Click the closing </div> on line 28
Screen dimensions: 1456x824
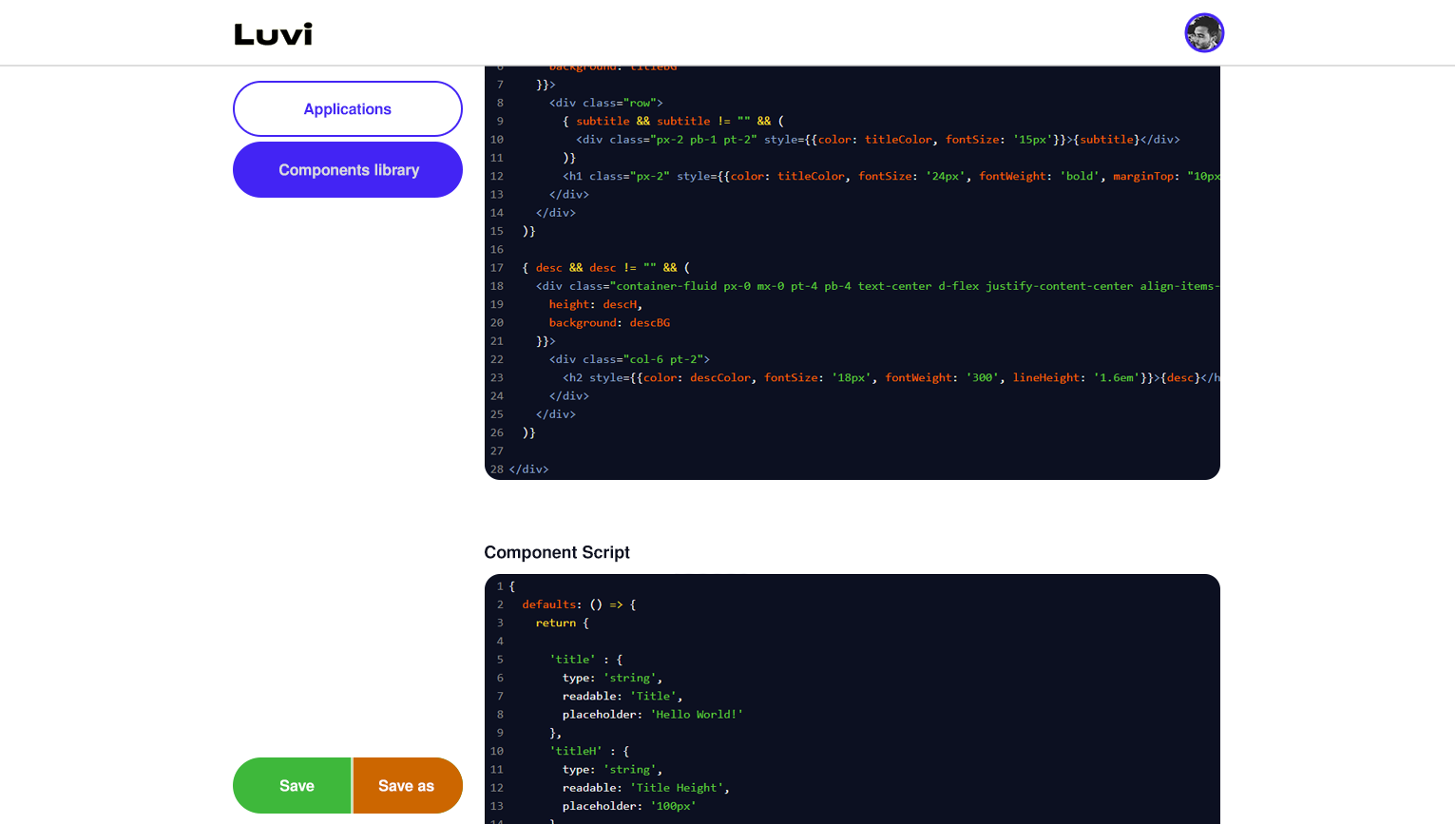point(529,469)
